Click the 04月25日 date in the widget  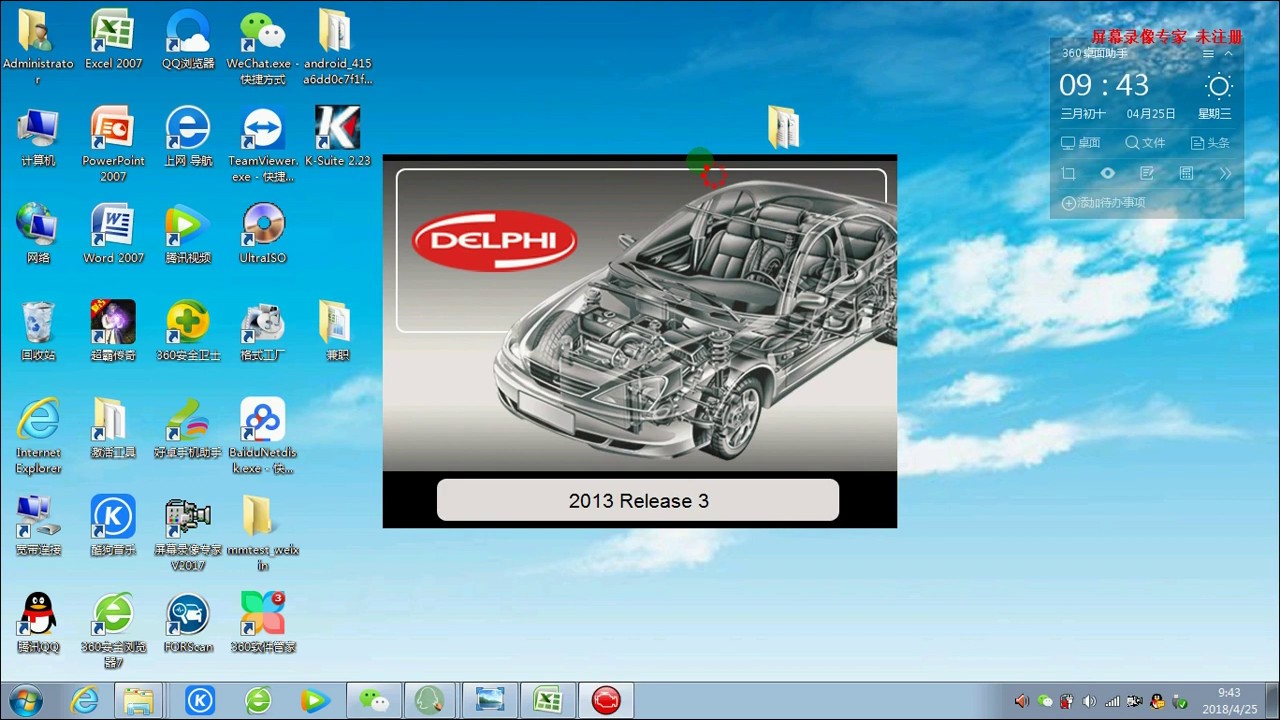coord(1151,114)
